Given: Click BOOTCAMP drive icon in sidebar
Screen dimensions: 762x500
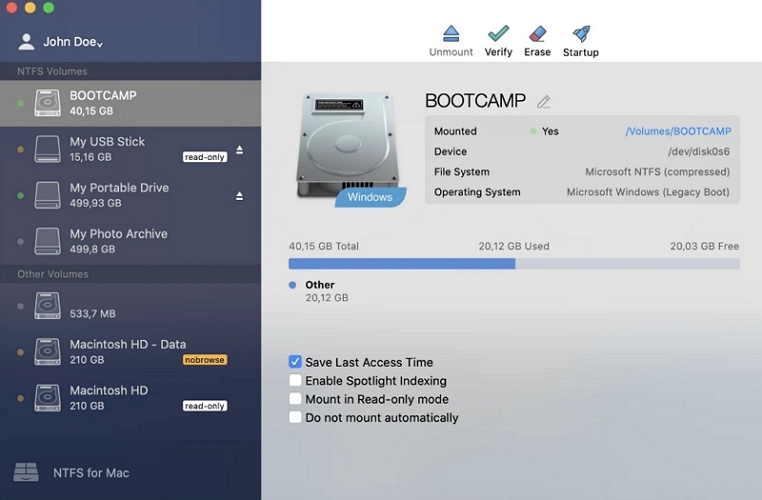Looking at the screenshot, I should tap(48, 103).
